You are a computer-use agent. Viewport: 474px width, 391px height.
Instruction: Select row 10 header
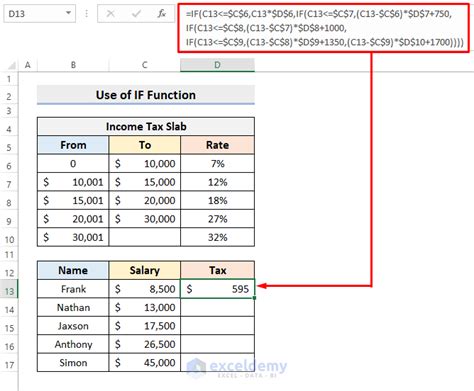pyautogui.click(x=9, y=239)
